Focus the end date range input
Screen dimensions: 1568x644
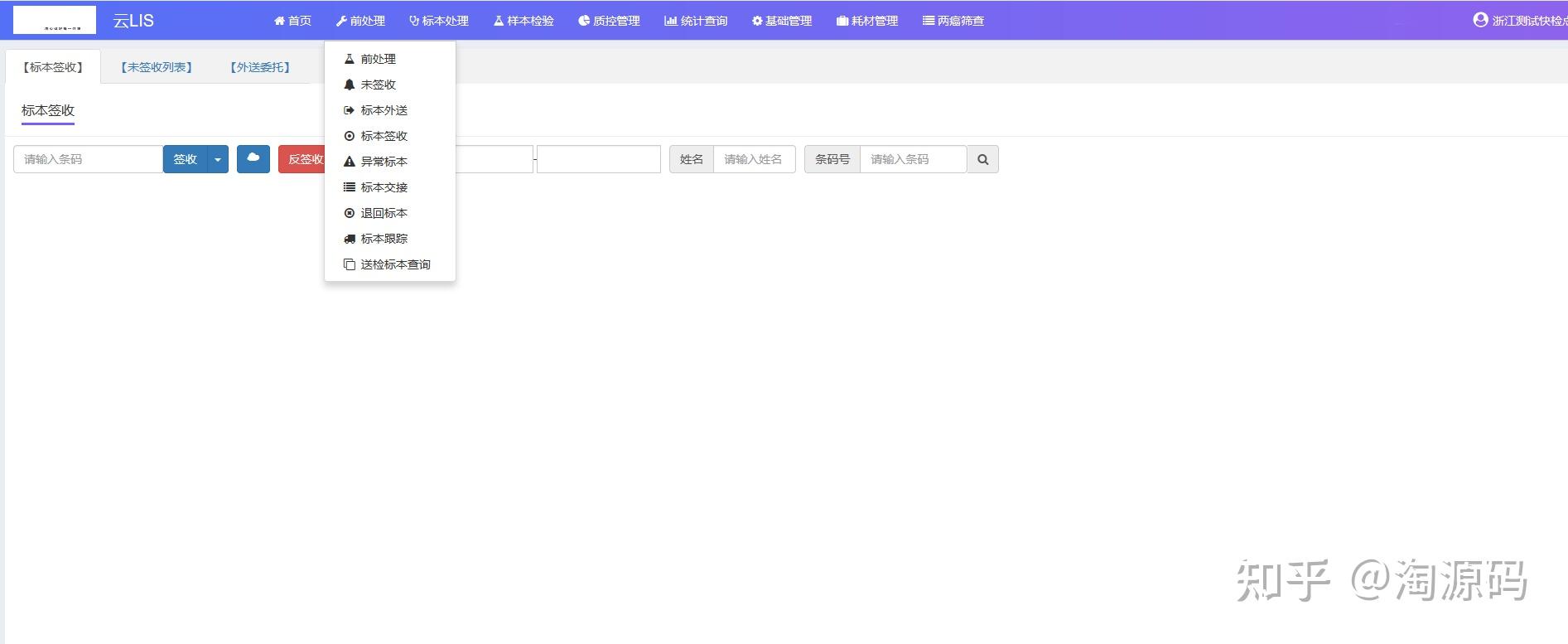click(x=599, y=159)
